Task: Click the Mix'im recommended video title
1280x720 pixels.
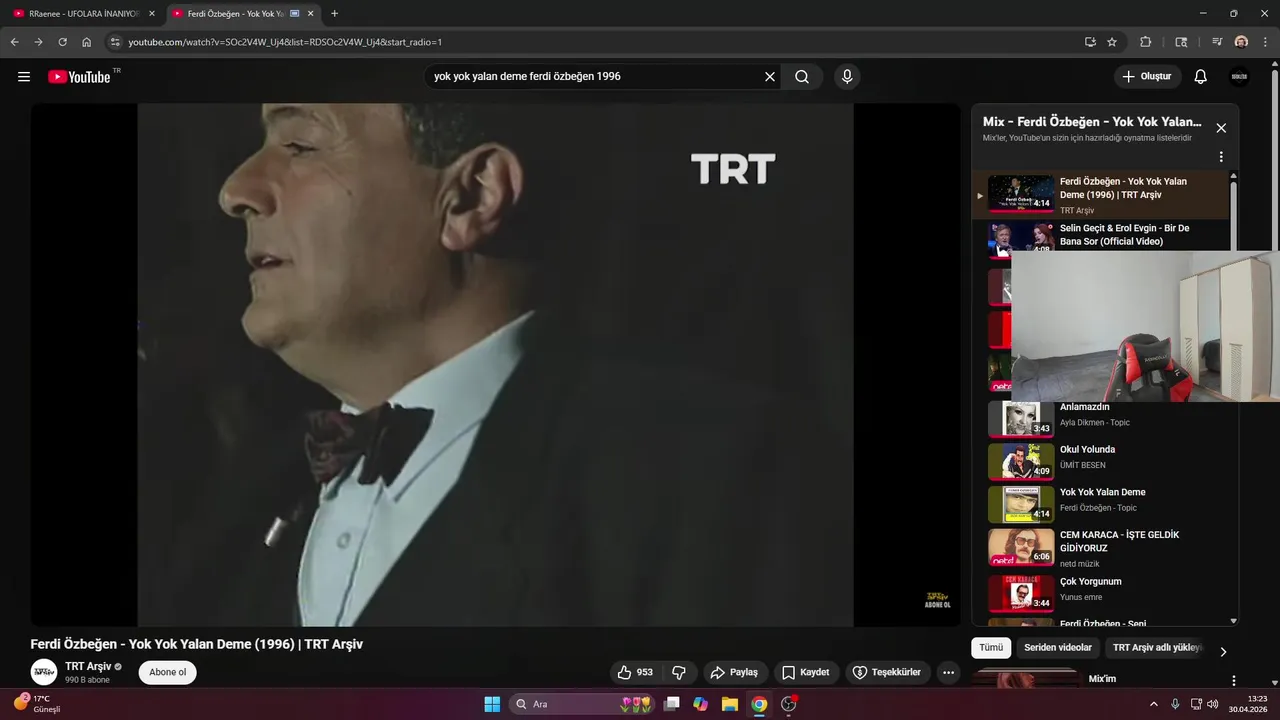Action: 1102,679
